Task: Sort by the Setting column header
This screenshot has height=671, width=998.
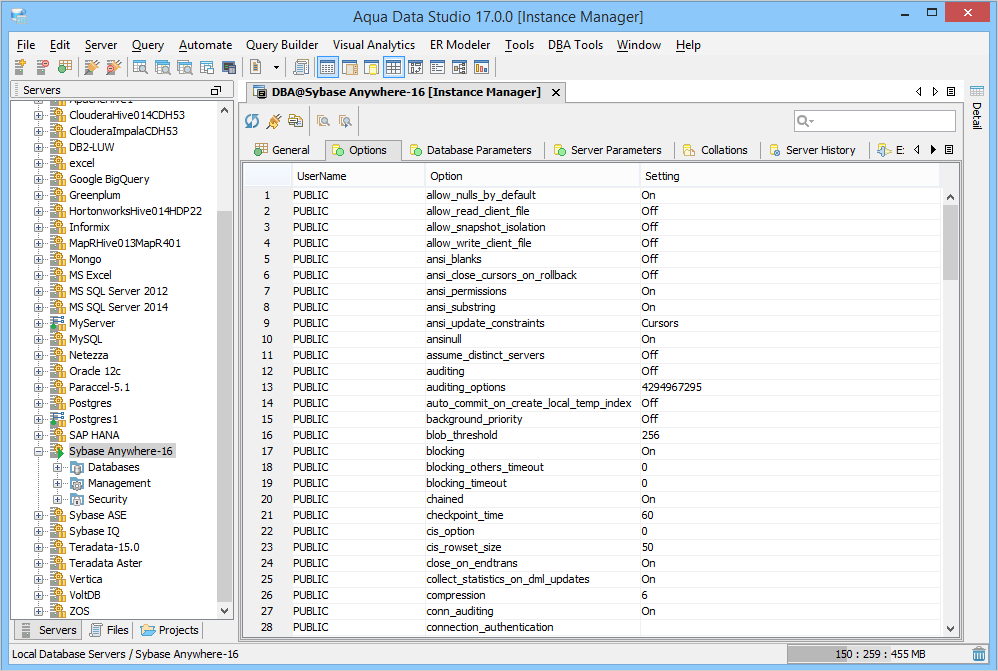Action: coord(789,176)
